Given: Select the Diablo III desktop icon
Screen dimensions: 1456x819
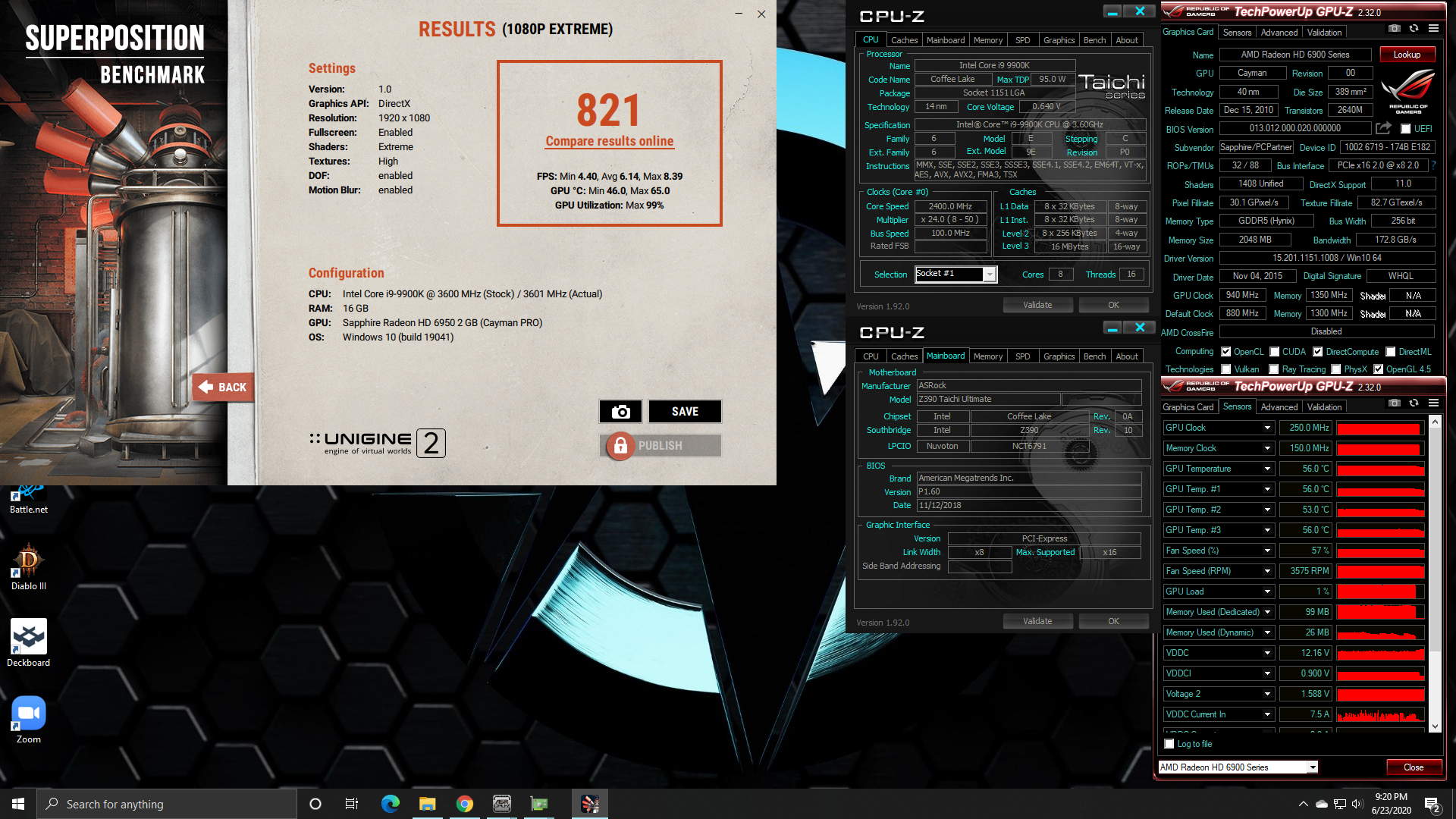Looking at the screenshot, I should pos(29,567).
